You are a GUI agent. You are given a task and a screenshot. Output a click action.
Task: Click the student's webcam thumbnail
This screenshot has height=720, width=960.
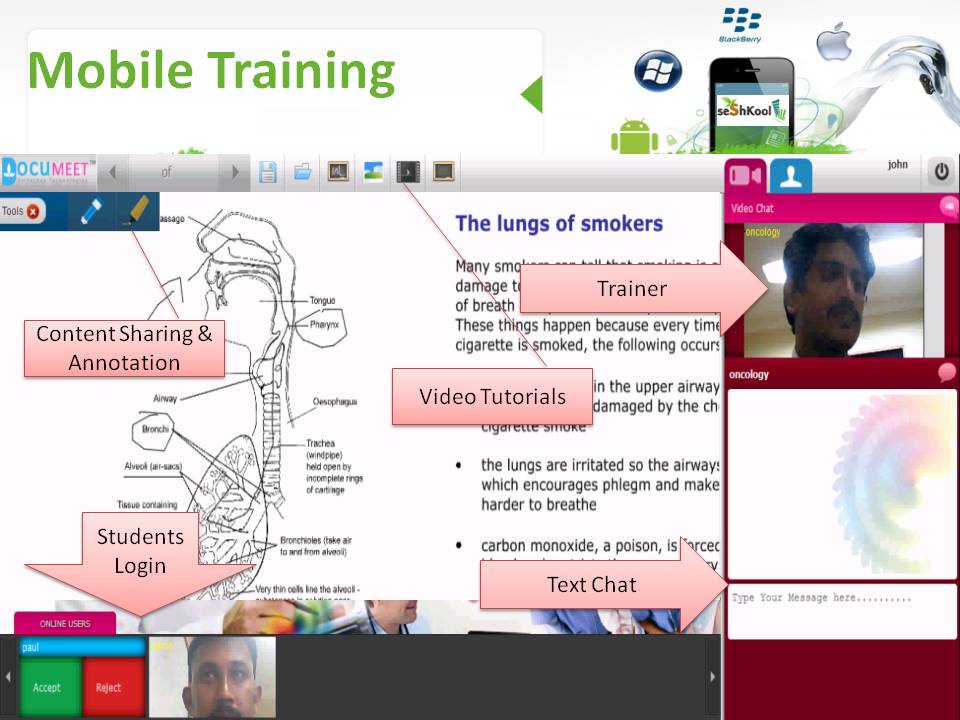click(212, 678)
